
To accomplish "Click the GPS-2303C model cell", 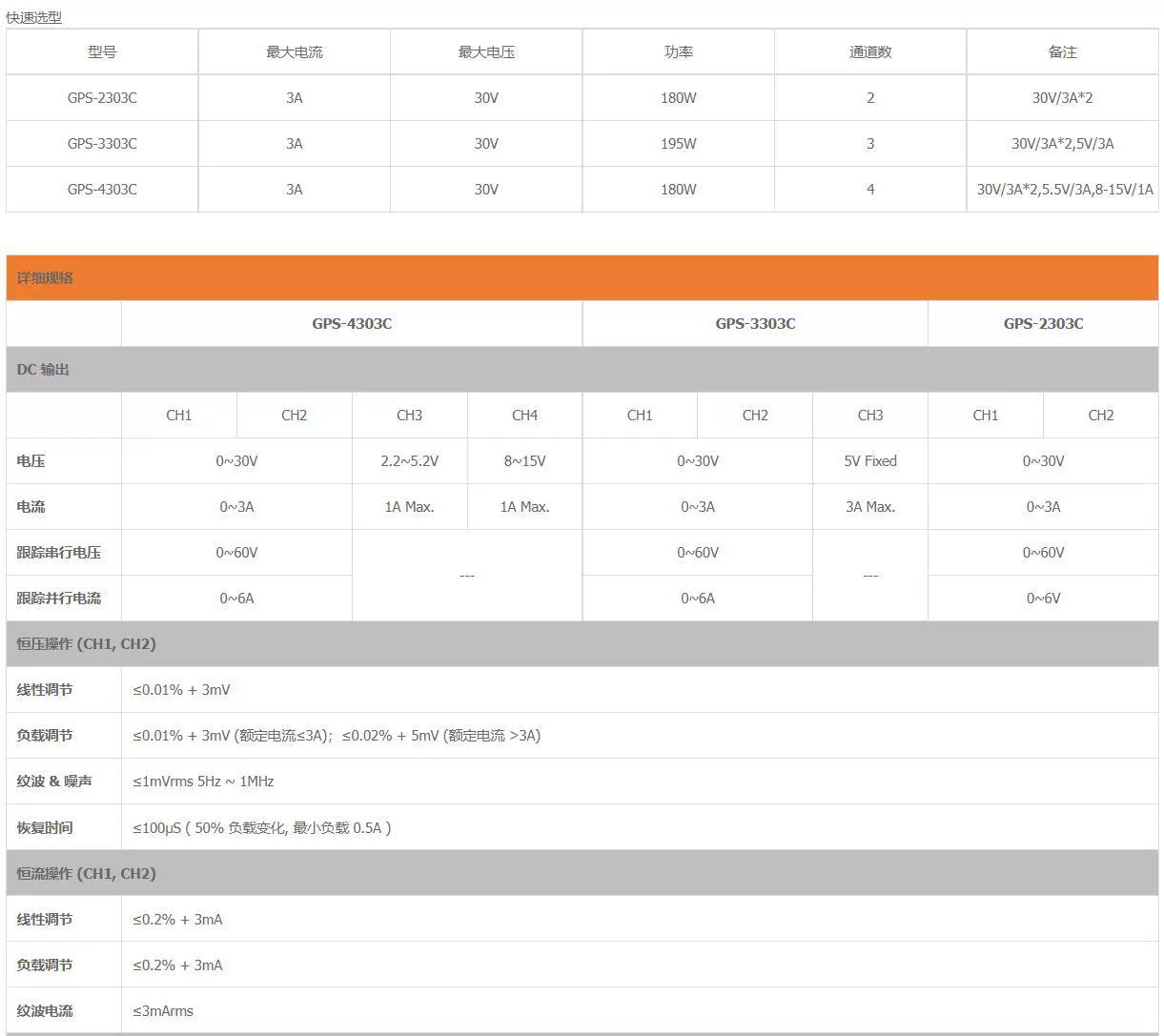I will click(102, 98).
